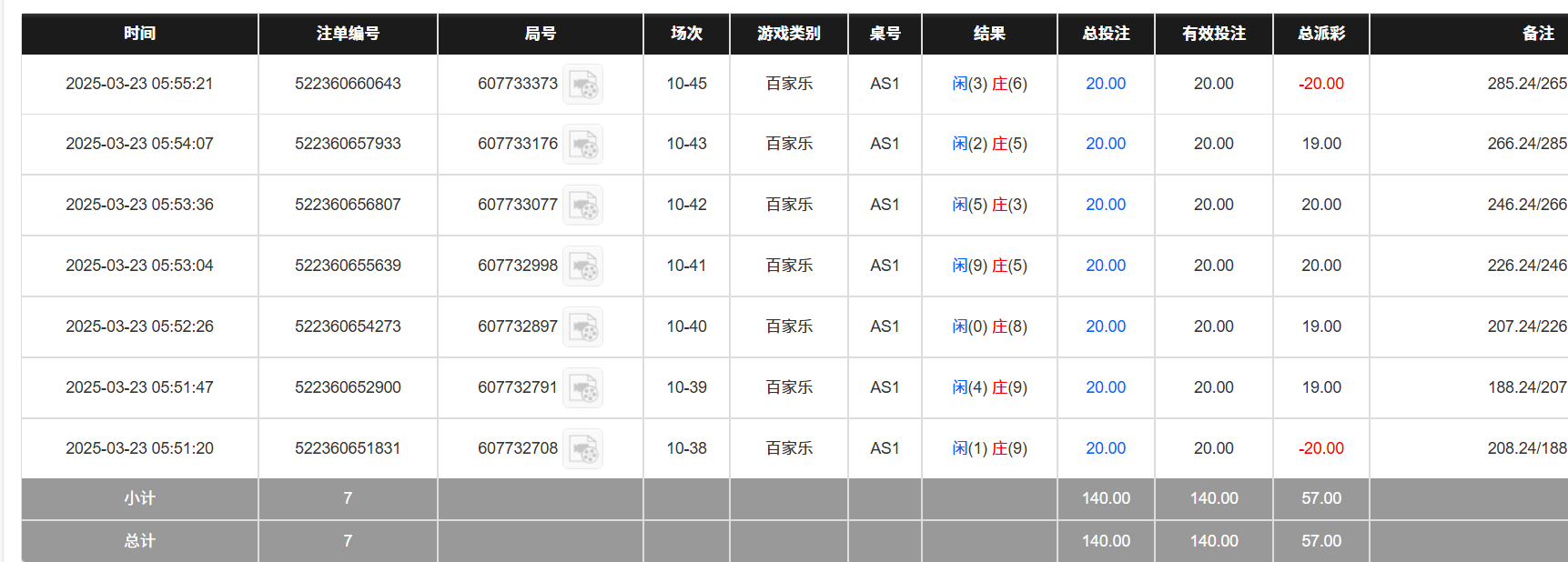Click the blue 20.00 in the 10-38 row
This screenshot has height=562, width=1568.
(x=1105, y=447)
